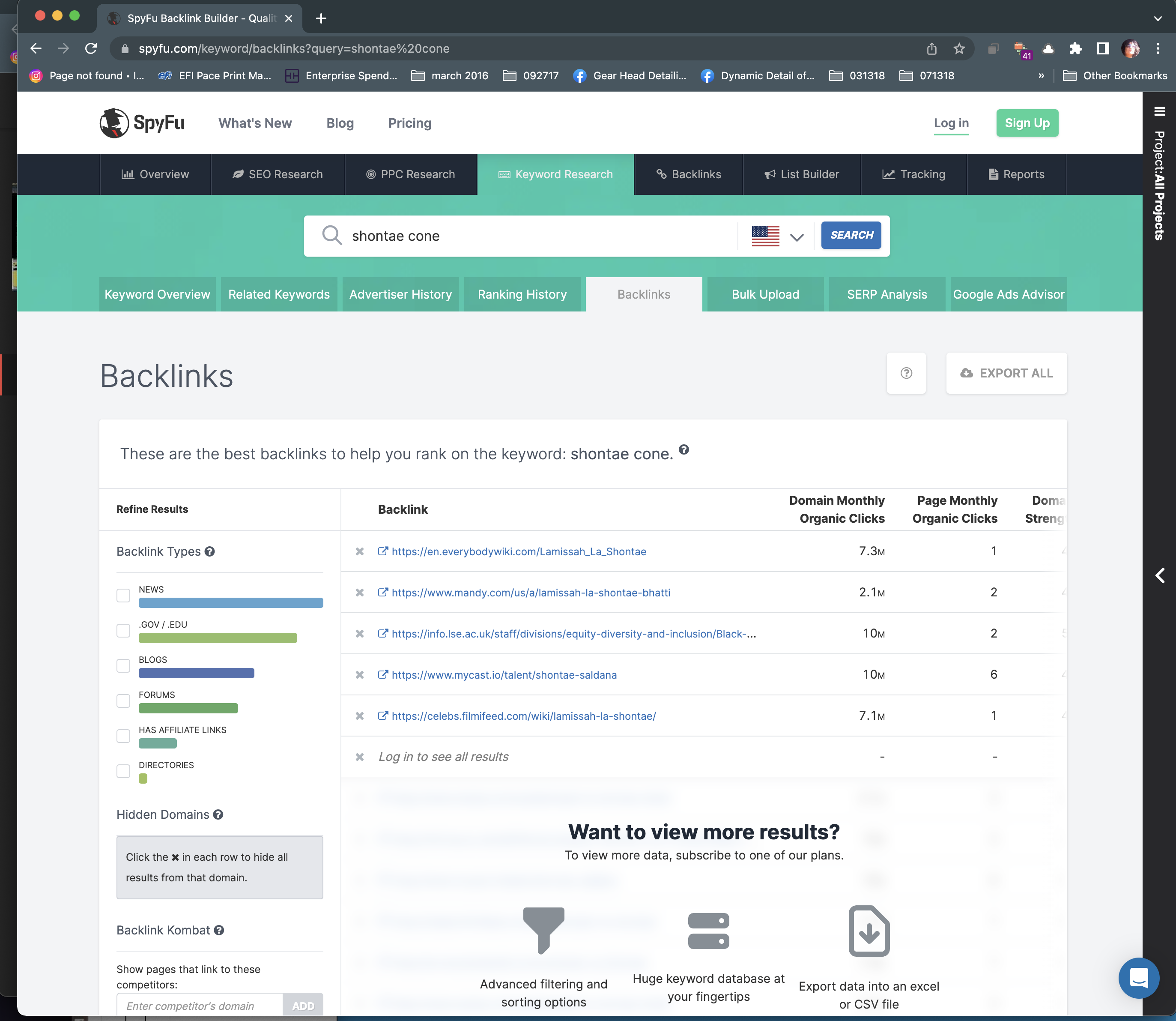Open the Other Bookmarks folder

click(1115, 76)
